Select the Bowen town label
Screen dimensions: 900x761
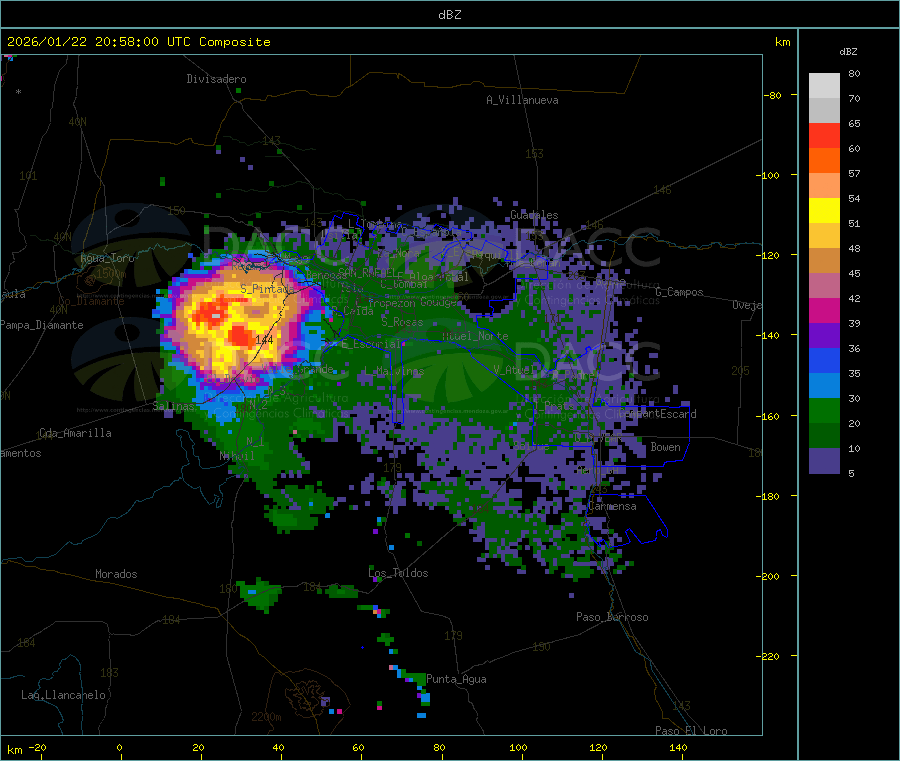tap(665, 447)
